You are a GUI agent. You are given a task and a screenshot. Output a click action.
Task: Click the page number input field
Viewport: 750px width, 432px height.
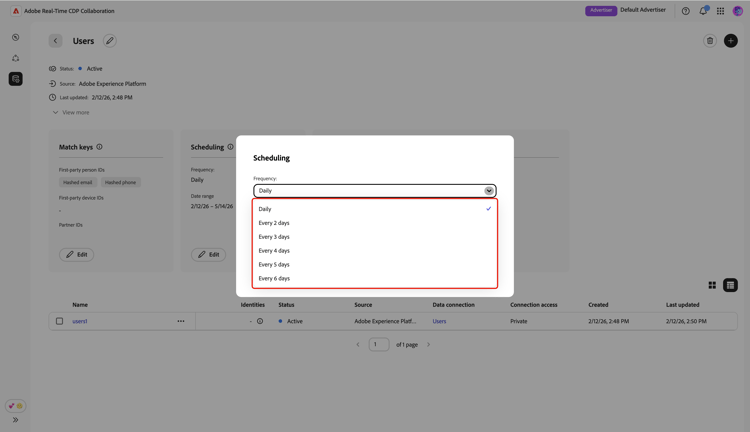[379, 344]
